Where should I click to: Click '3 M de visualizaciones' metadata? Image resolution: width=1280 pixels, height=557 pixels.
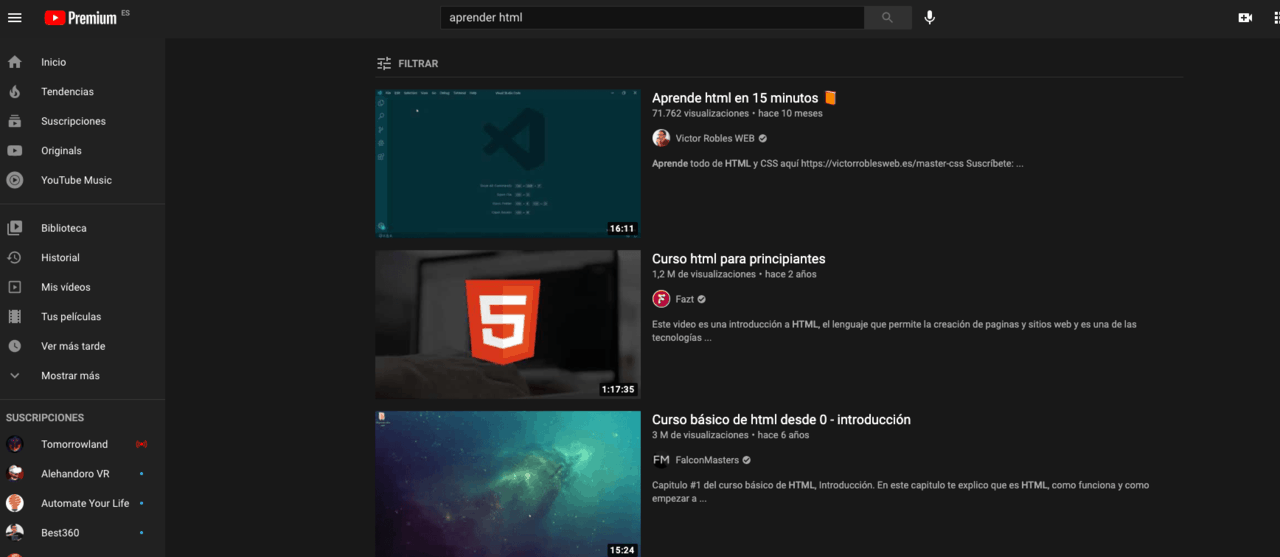700,436
